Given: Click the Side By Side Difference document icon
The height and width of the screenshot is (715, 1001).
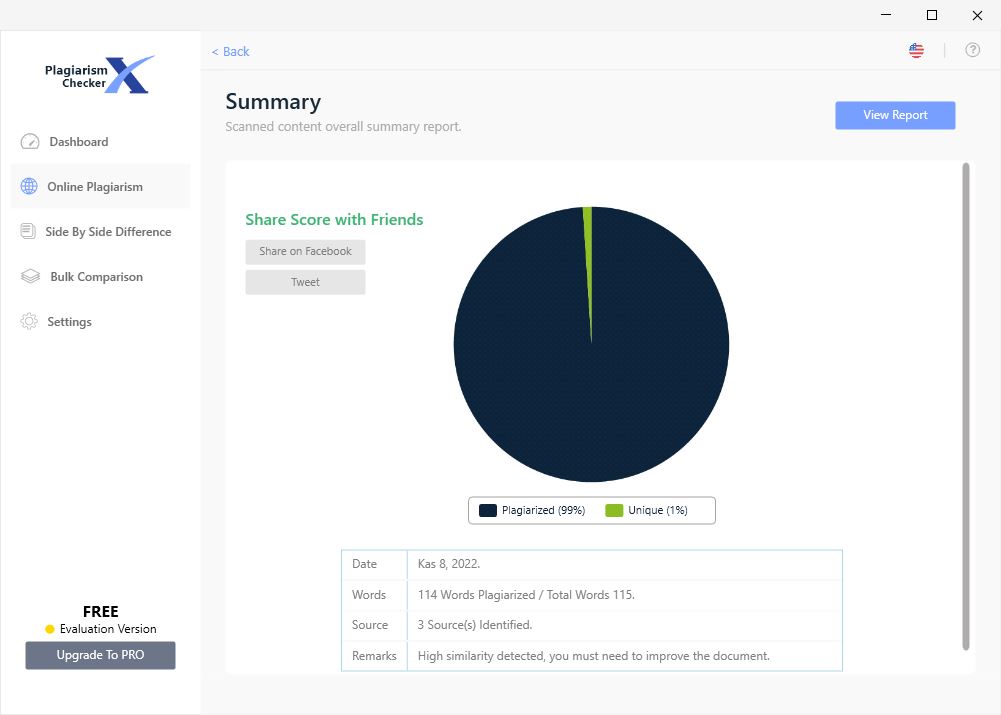Looking at the screenshot, I should point(28,231).
